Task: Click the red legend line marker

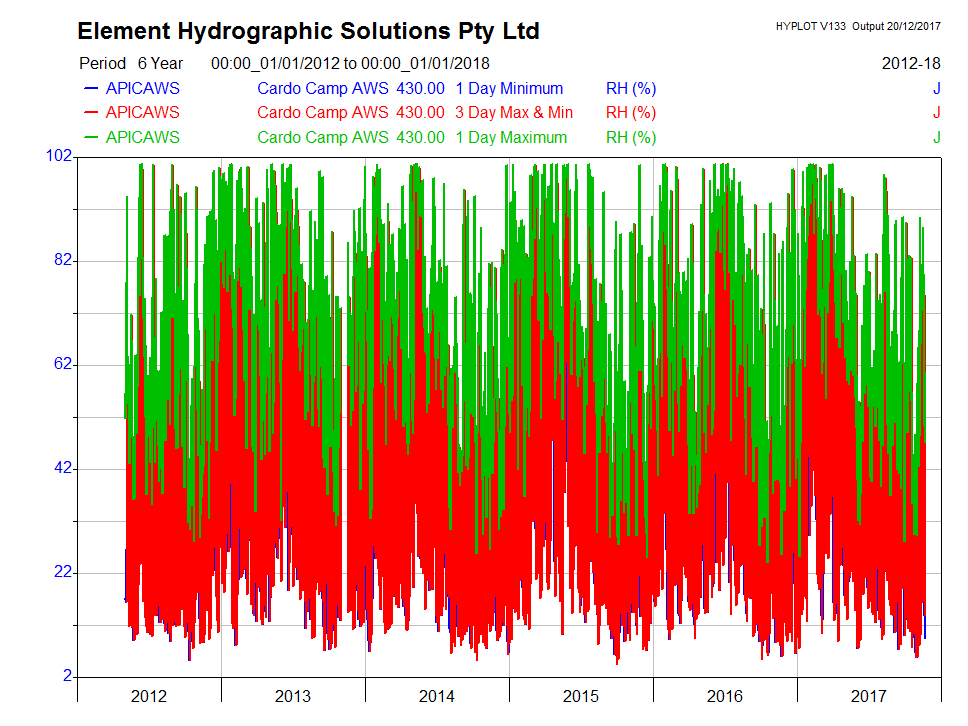Action: tap(90, 113)
